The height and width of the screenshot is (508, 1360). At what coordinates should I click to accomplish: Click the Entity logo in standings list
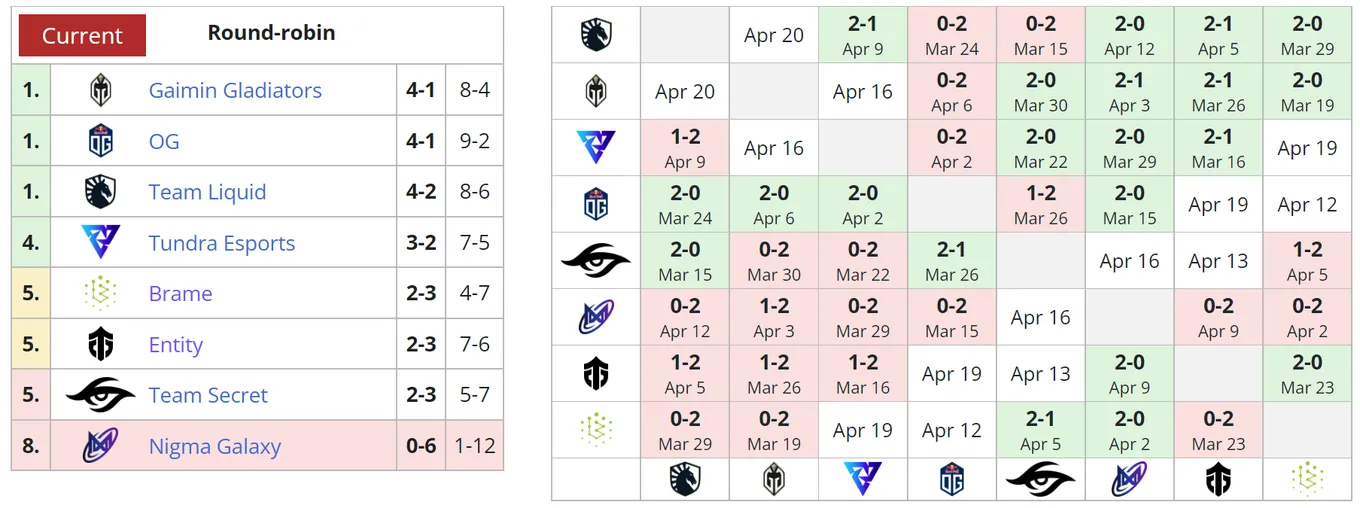point(100,345)
